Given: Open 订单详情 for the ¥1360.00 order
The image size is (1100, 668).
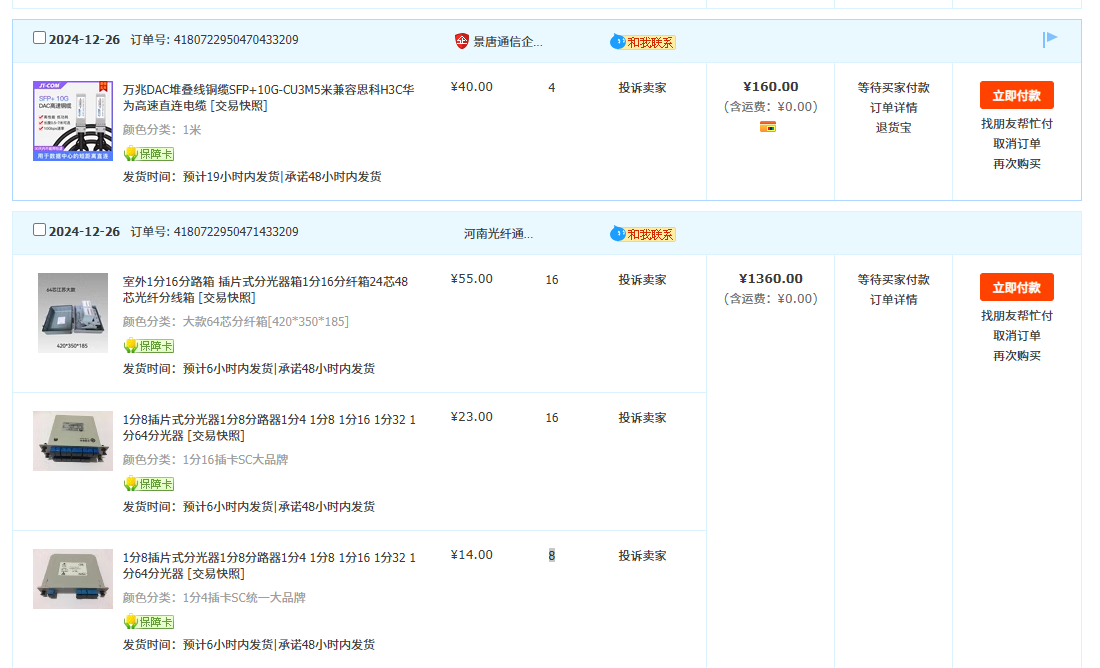Looking at the screenshot, I should (x=893, y=300).
